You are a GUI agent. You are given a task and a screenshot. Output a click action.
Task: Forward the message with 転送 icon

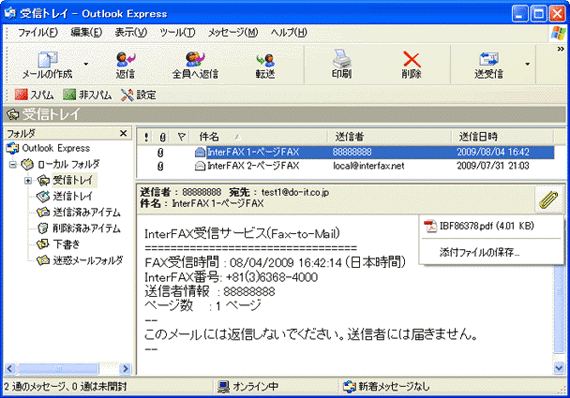pos(265,60)
